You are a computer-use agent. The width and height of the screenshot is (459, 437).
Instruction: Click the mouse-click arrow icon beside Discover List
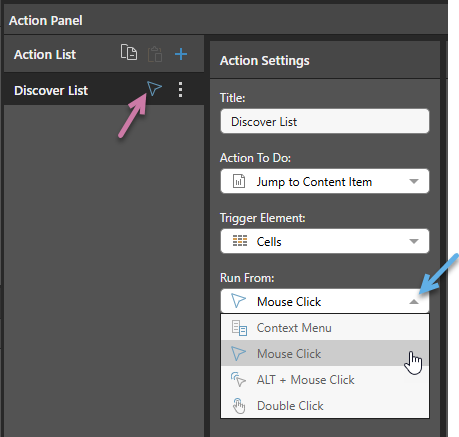[154, 88]
